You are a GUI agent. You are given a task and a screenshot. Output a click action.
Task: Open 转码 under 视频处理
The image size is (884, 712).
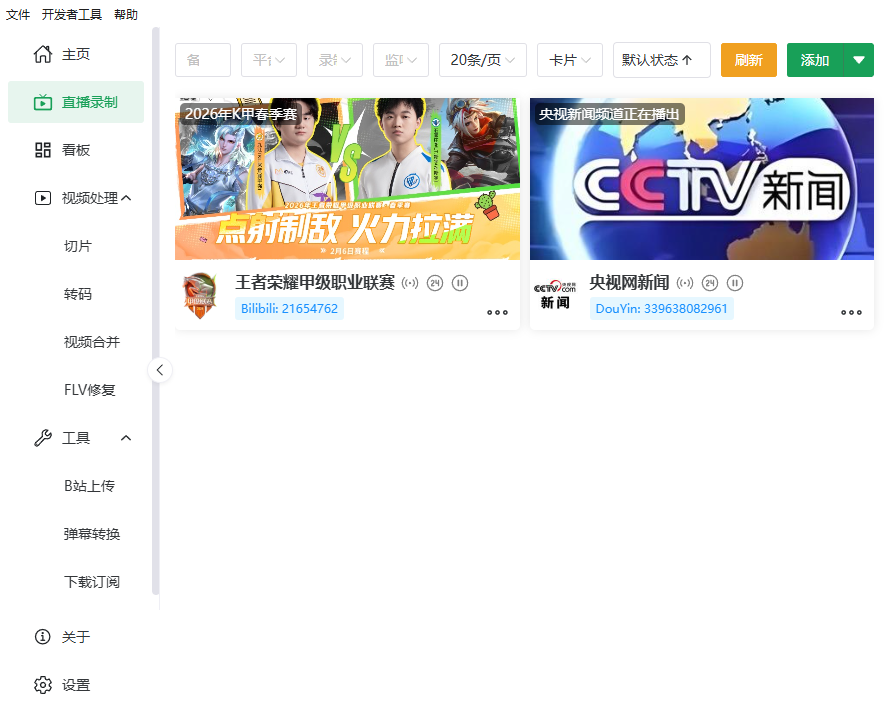point(78,294)
